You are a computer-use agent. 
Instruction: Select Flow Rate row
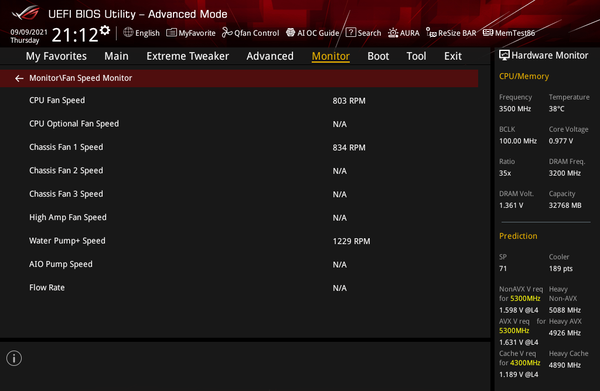239,288
